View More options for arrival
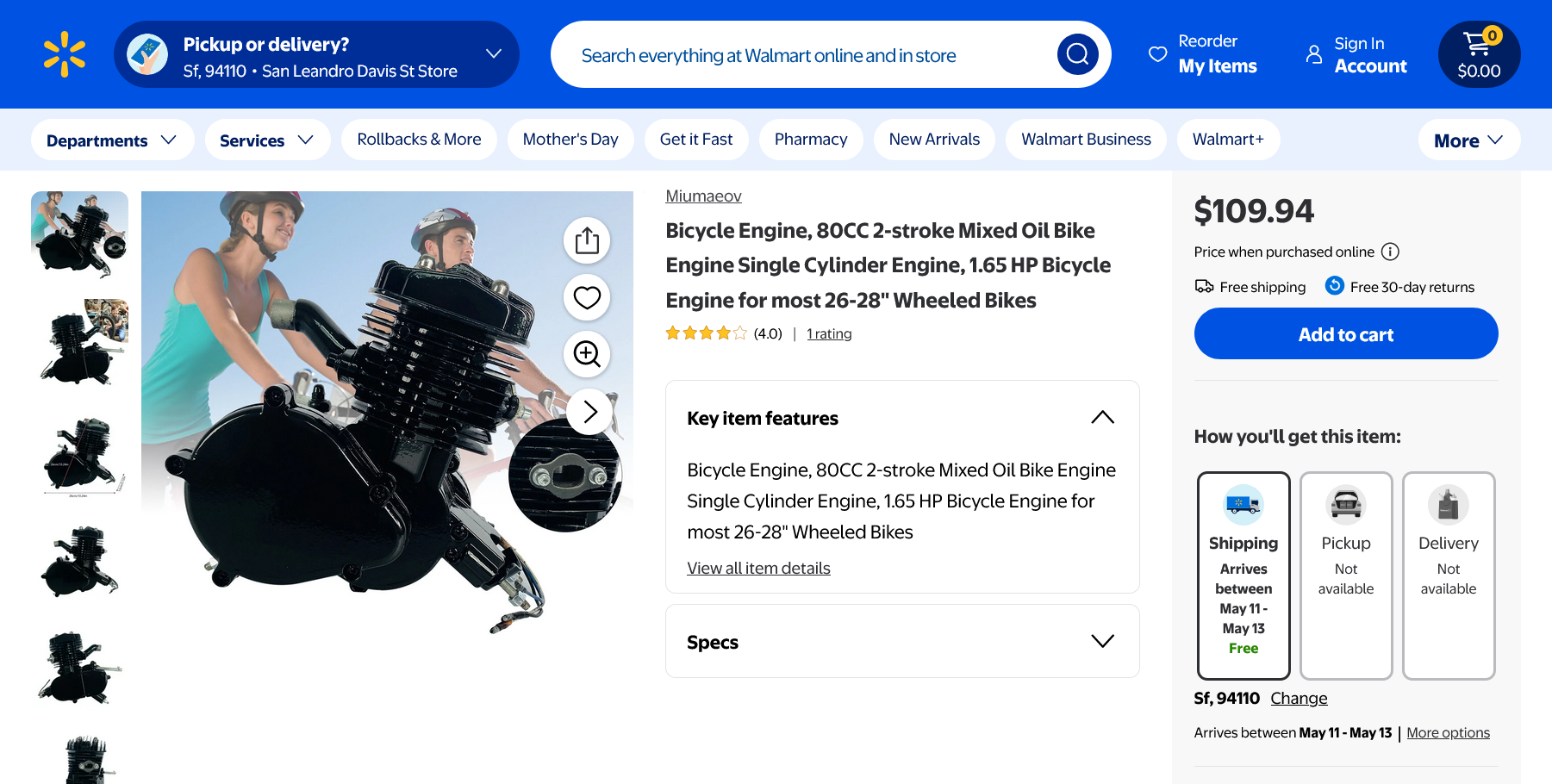The height and width of the screenshot is (784, 1552). coord(1448,732)
